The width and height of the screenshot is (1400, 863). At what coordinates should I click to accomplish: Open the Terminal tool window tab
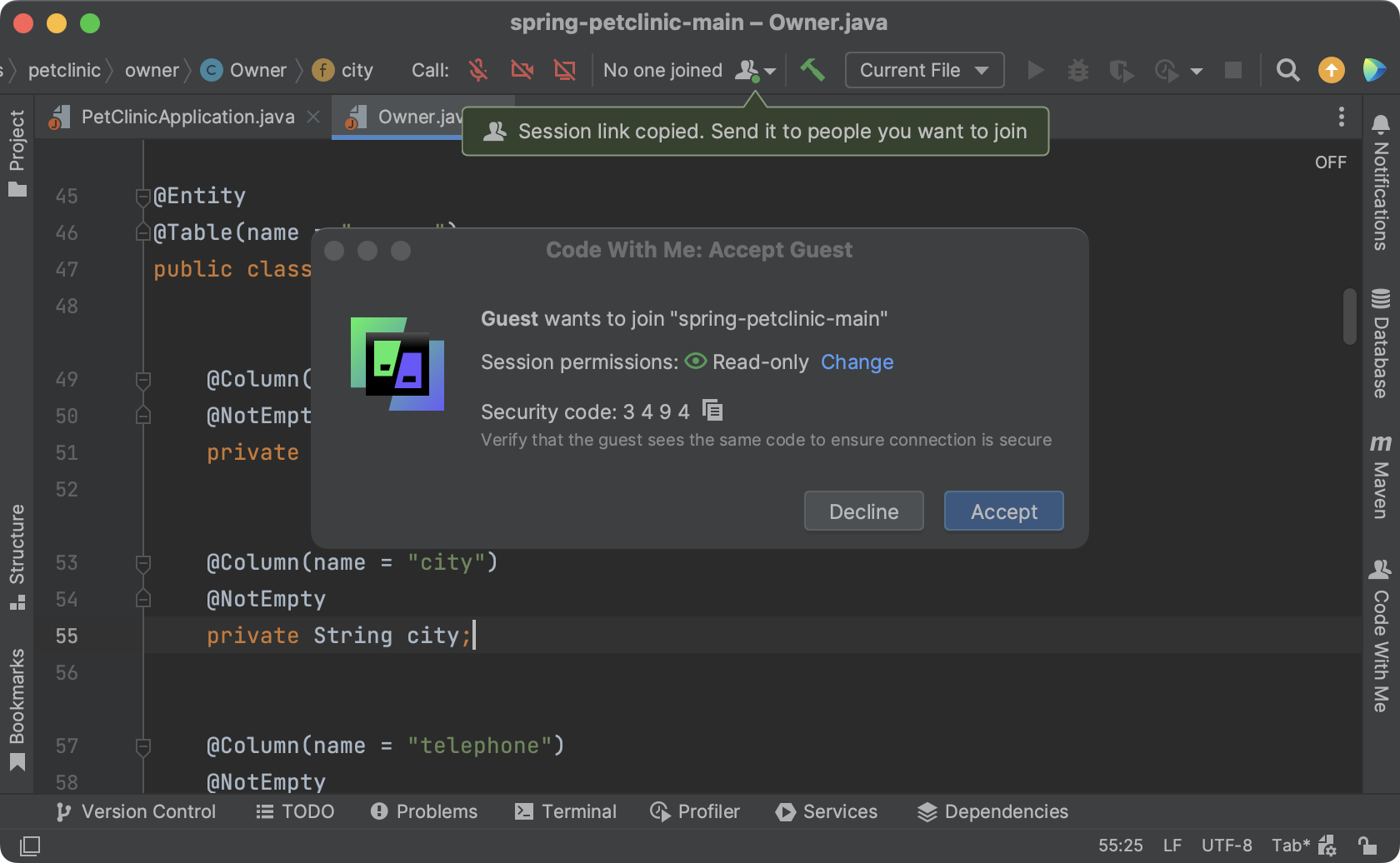(566, 811)
